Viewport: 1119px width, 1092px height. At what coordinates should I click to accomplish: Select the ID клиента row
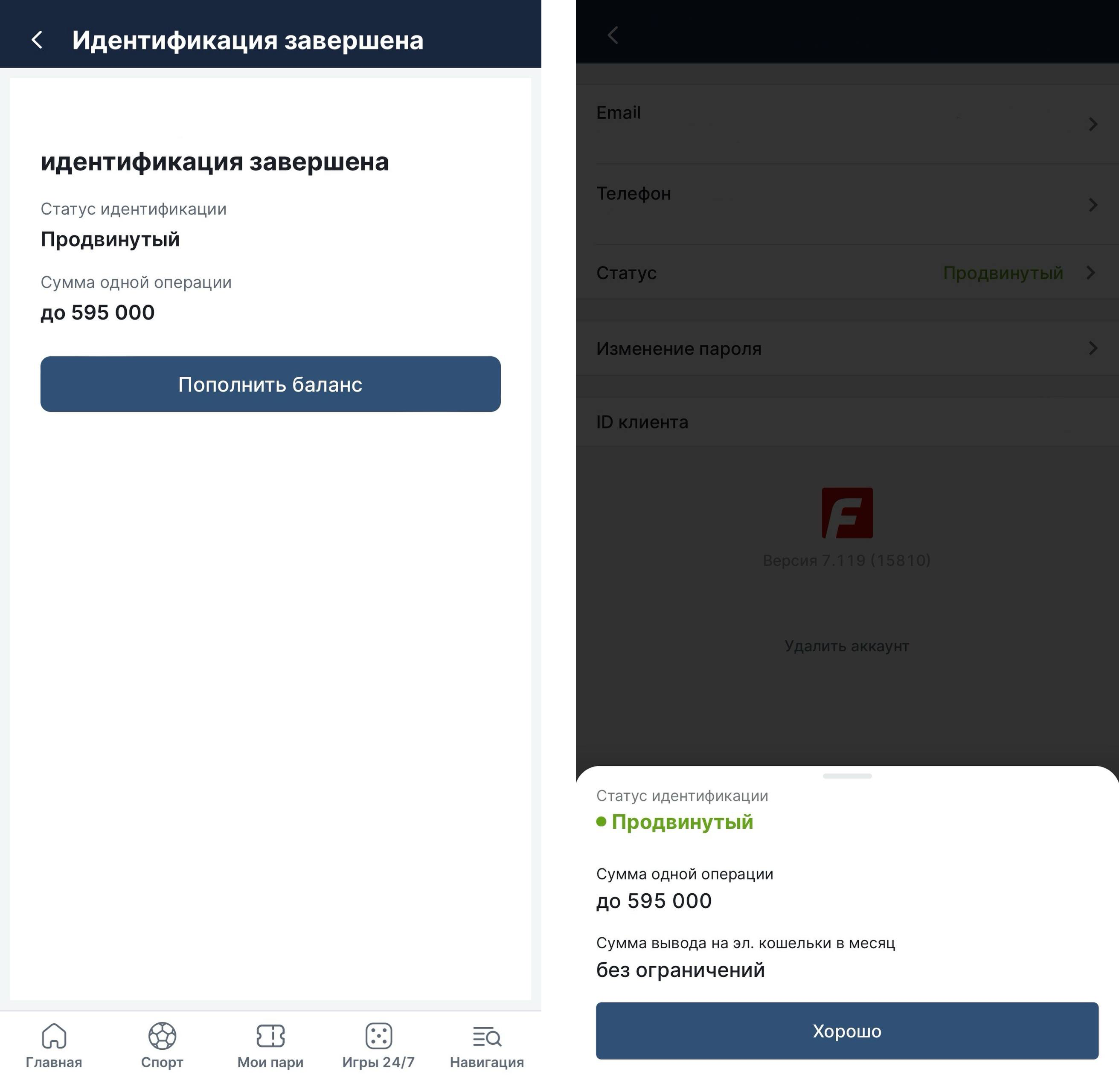click(x=847, y=421)
